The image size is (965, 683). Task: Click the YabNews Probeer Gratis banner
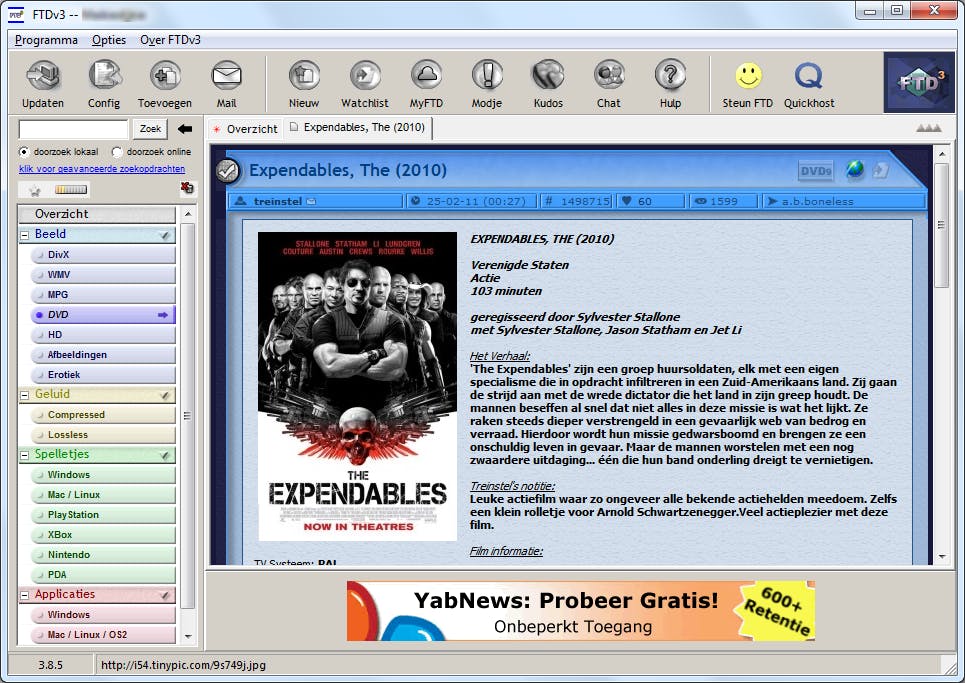click(580, 610)
